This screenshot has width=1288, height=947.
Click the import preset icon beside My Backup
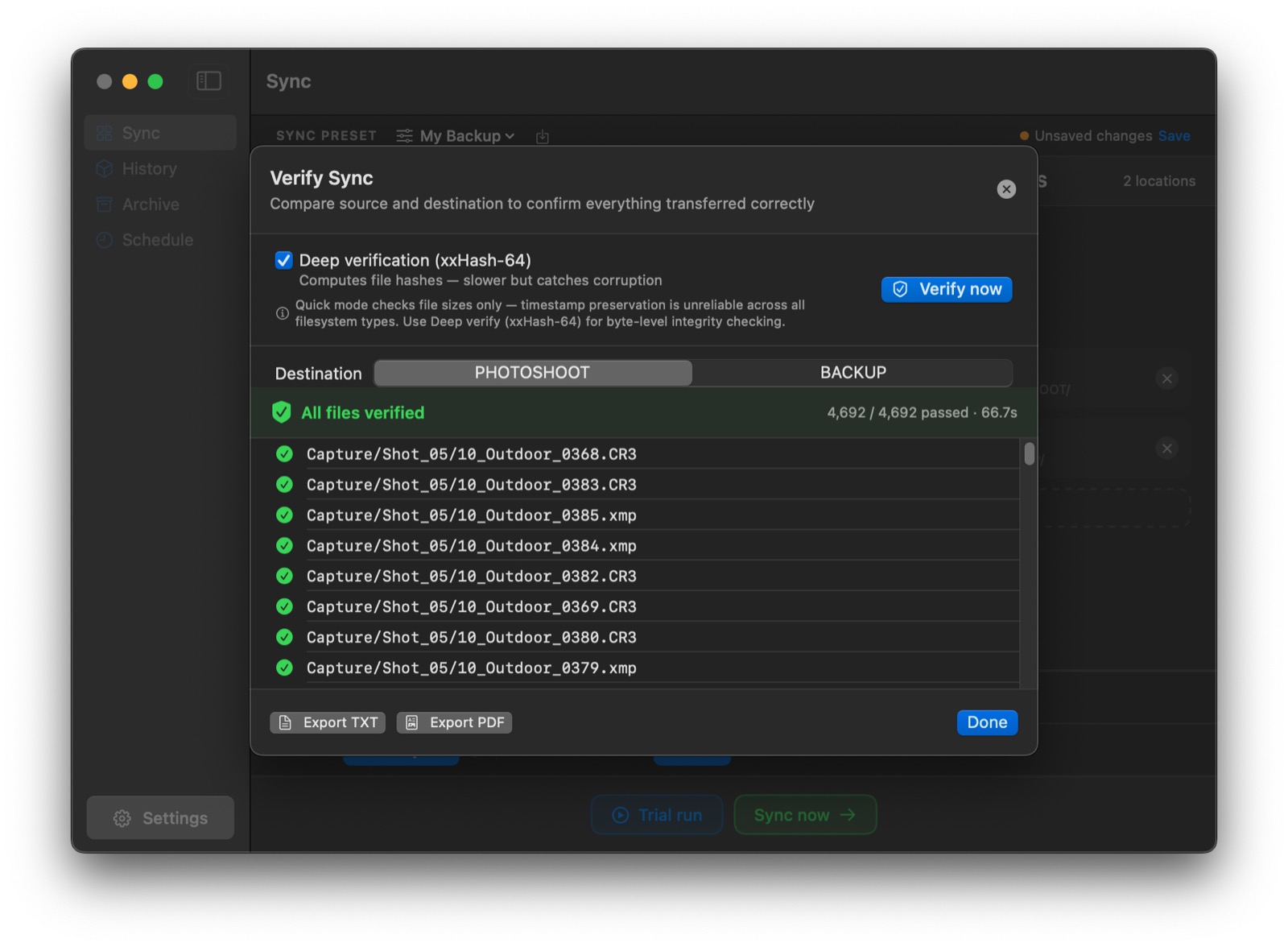tap(543, 137)
